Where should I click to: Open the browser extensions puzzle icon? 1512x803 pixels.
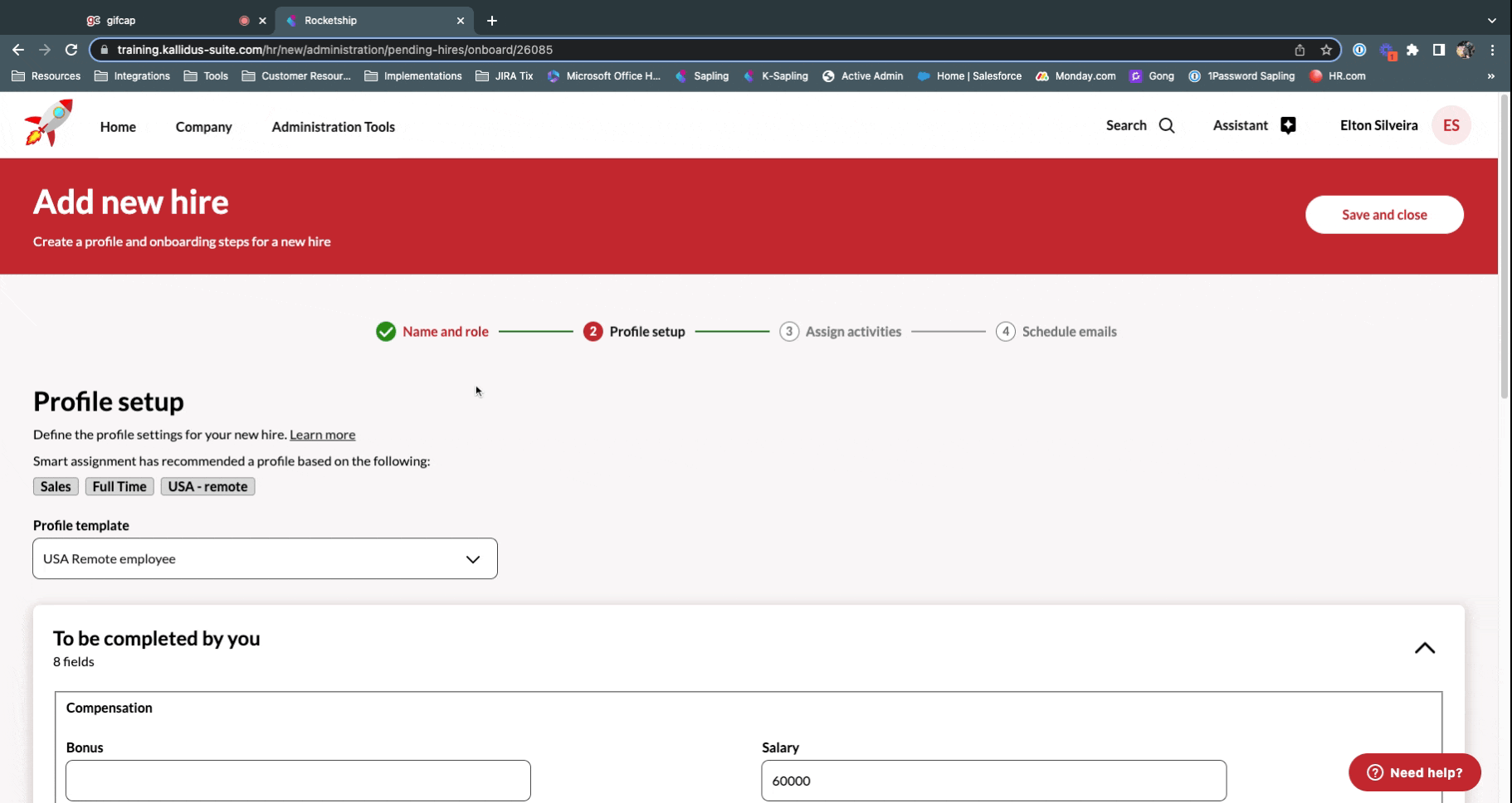pos(1412,50)
